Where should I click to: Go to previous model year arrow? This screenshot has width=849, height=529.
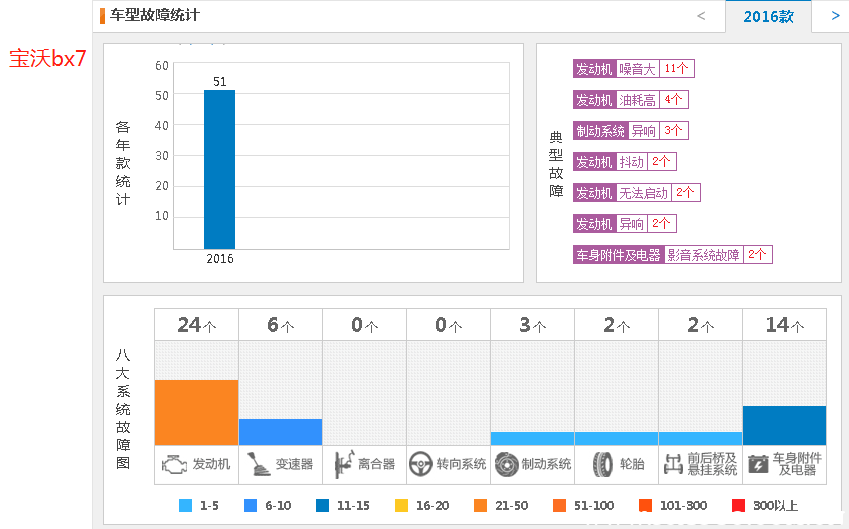700,16
